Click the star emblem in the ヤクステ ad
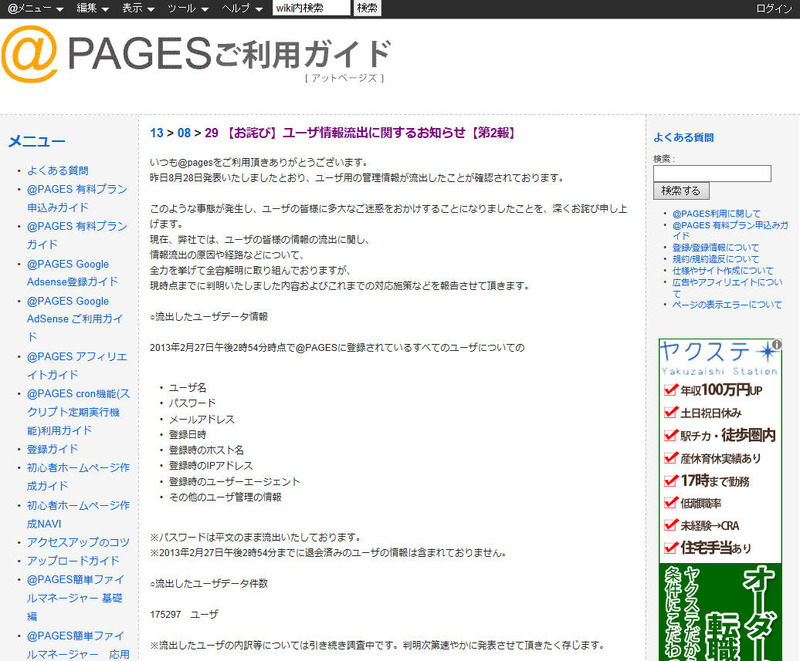 tap(765, 354)
